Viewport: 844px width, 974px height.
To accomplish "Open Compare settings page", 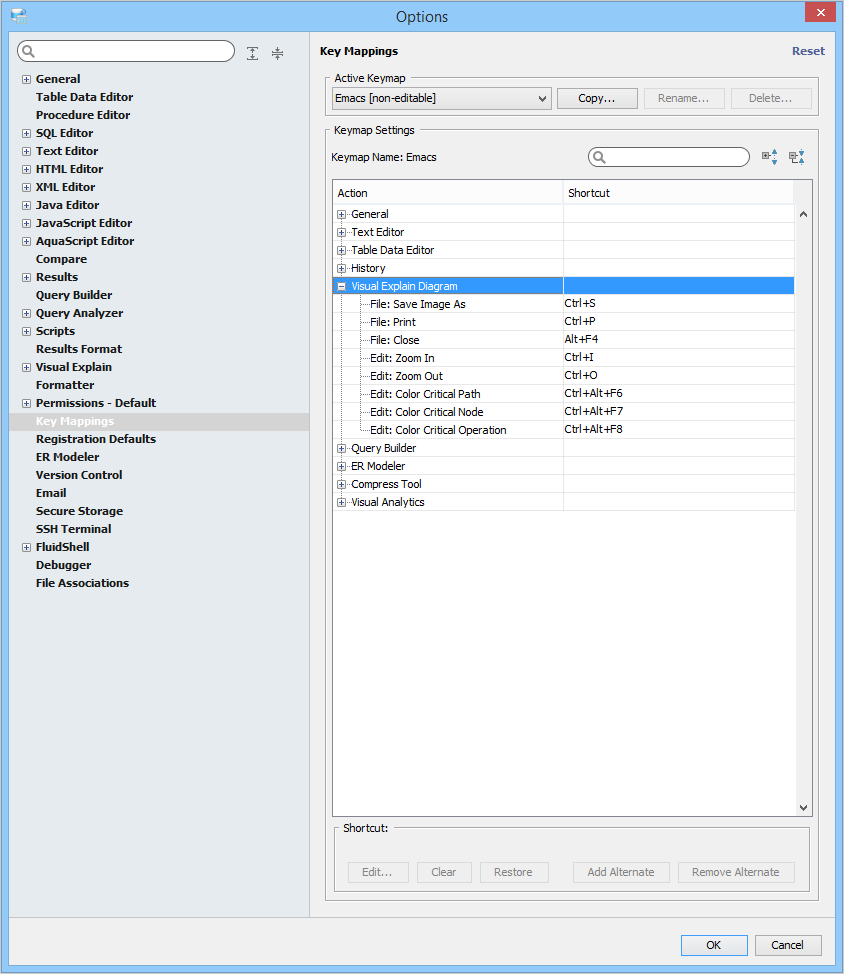I will (x=61, y=259).
